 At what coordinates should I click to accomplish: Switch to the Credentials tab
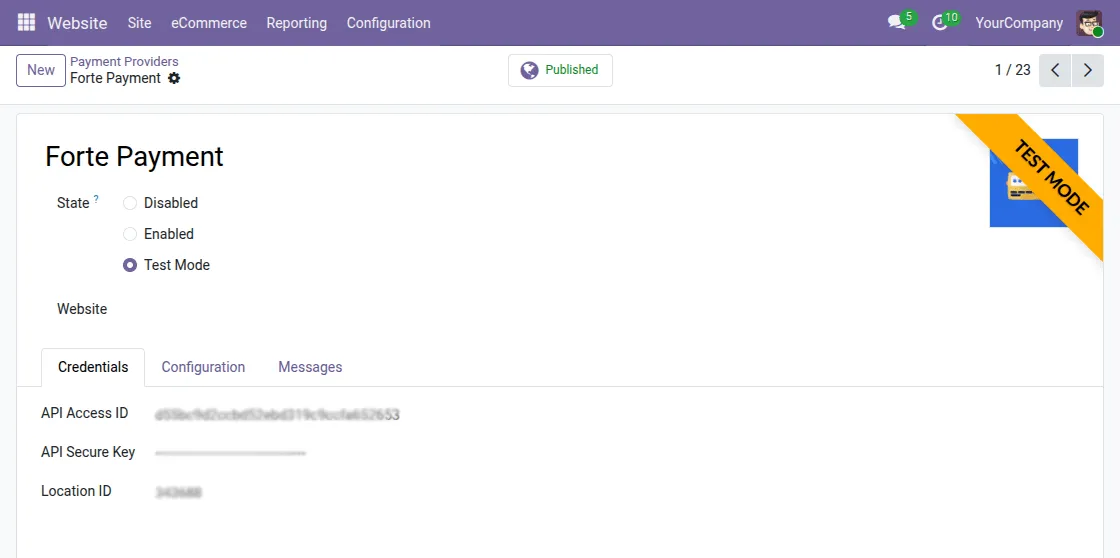click(x=93, y=367)
